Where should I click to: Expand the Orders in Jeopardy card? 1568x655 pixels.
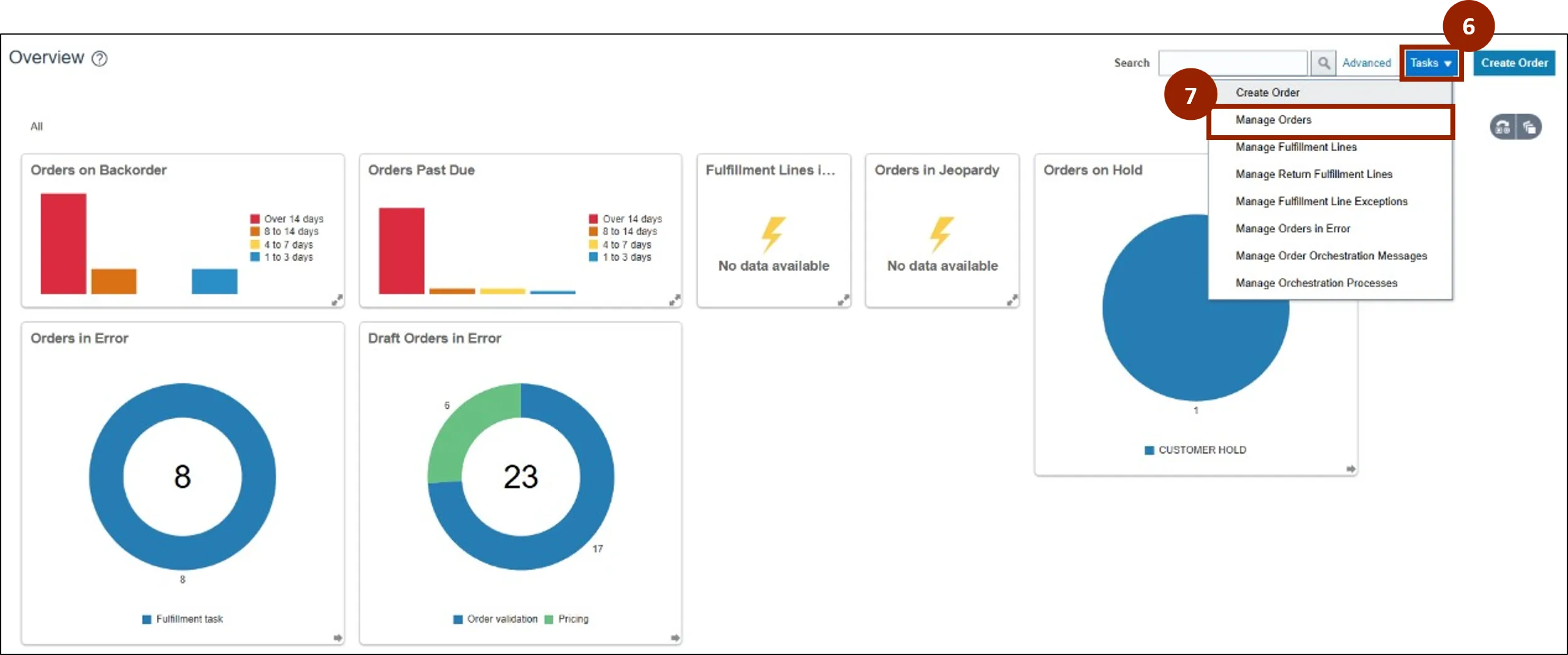point(1012,300)
